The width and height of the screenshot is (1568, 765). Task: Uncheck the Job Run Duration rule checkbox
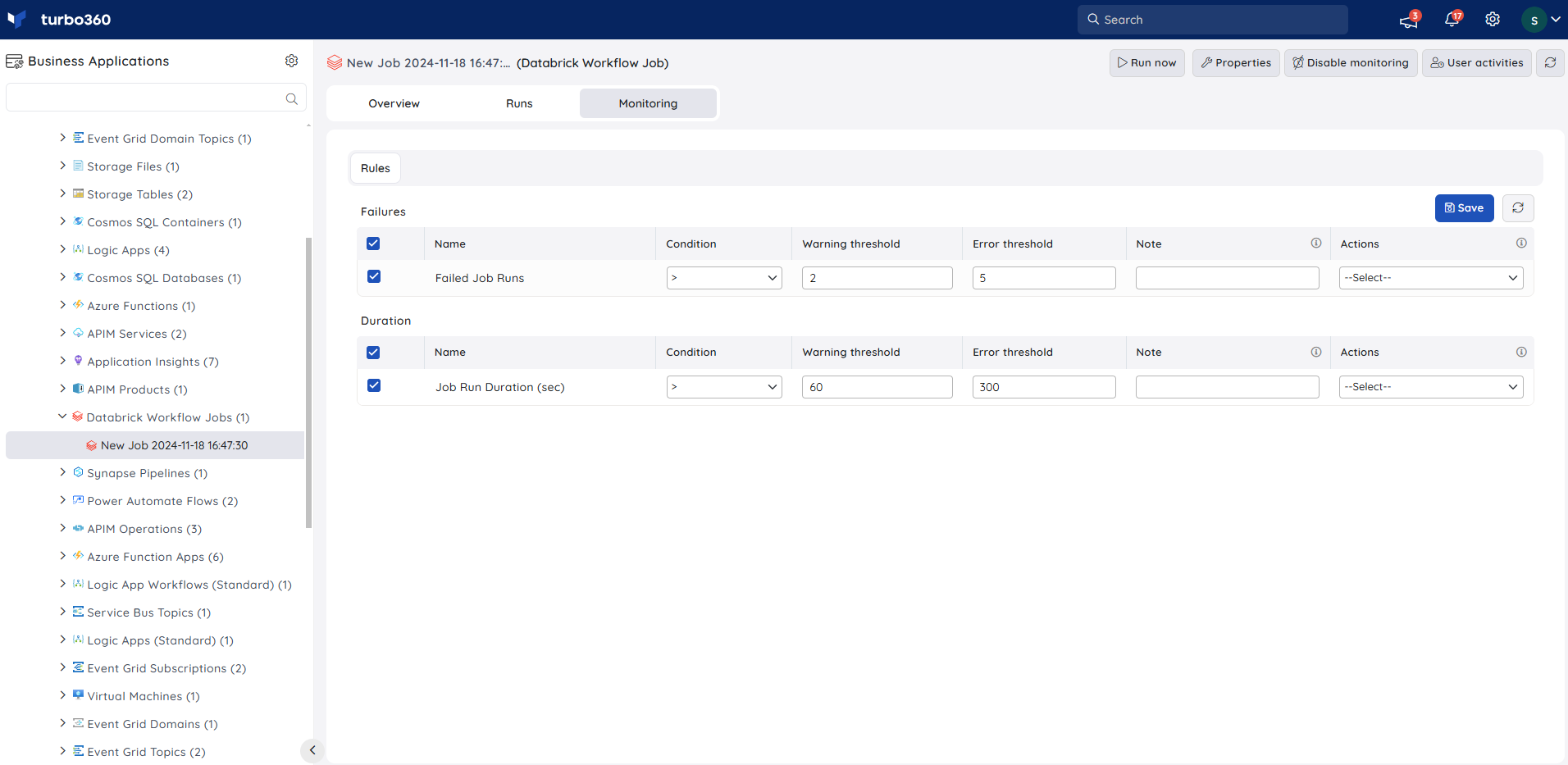tap(374, 385)
